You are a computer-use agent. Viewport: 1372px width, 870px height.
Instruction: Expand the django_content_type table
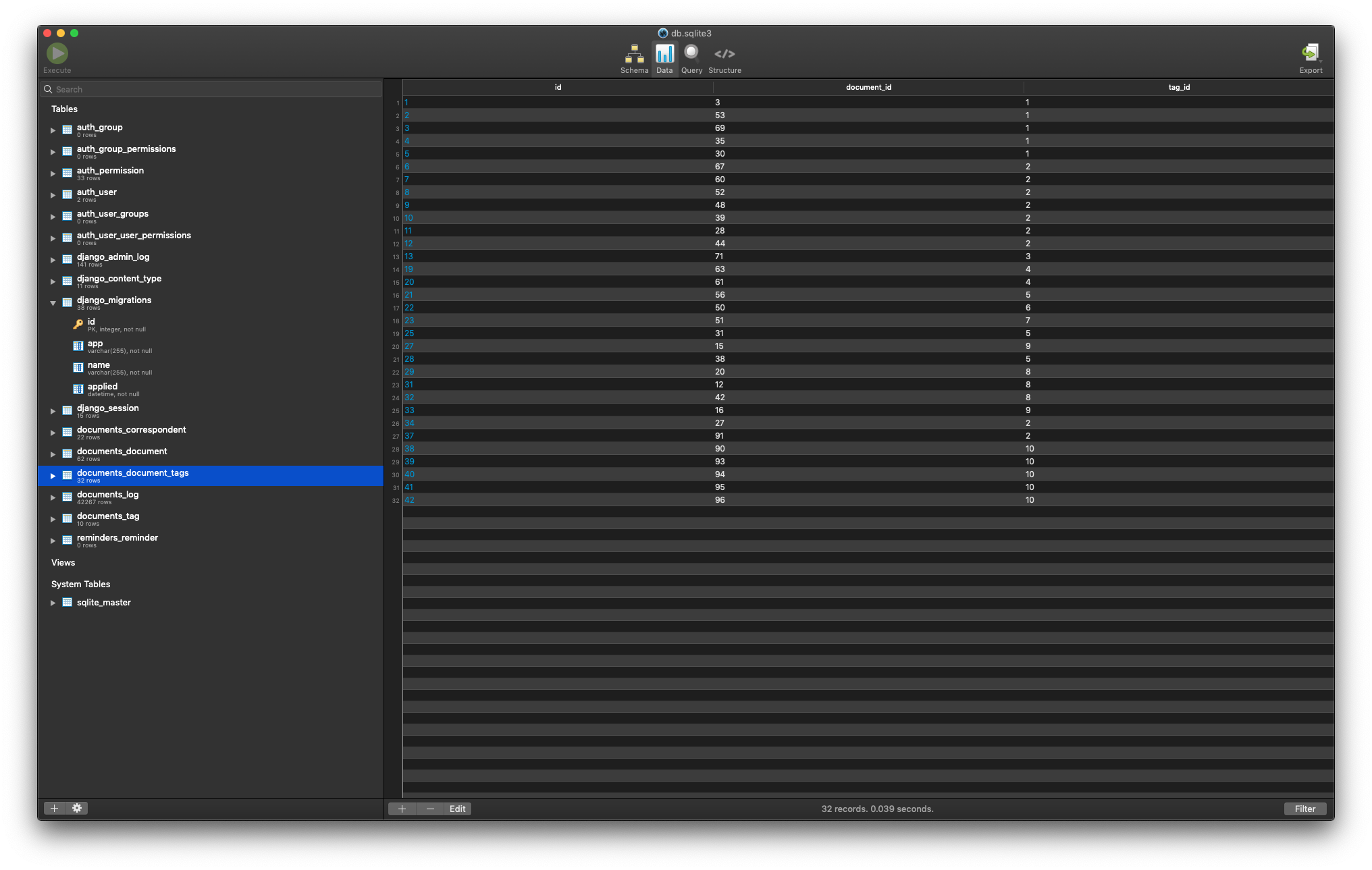[x=53, y=281]
